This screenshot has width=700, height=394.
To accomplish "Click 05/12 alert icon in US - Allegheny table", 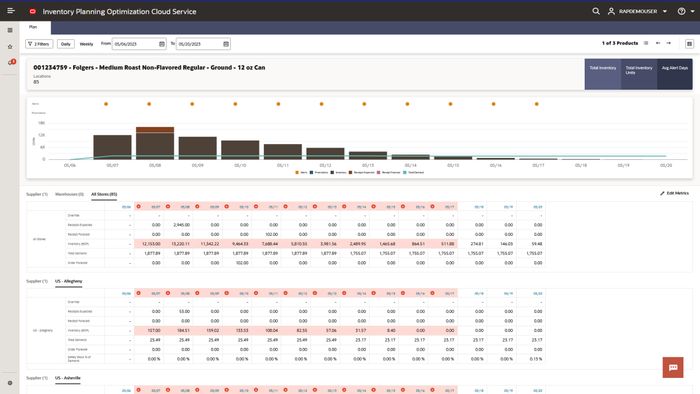I will pos(285,293).
